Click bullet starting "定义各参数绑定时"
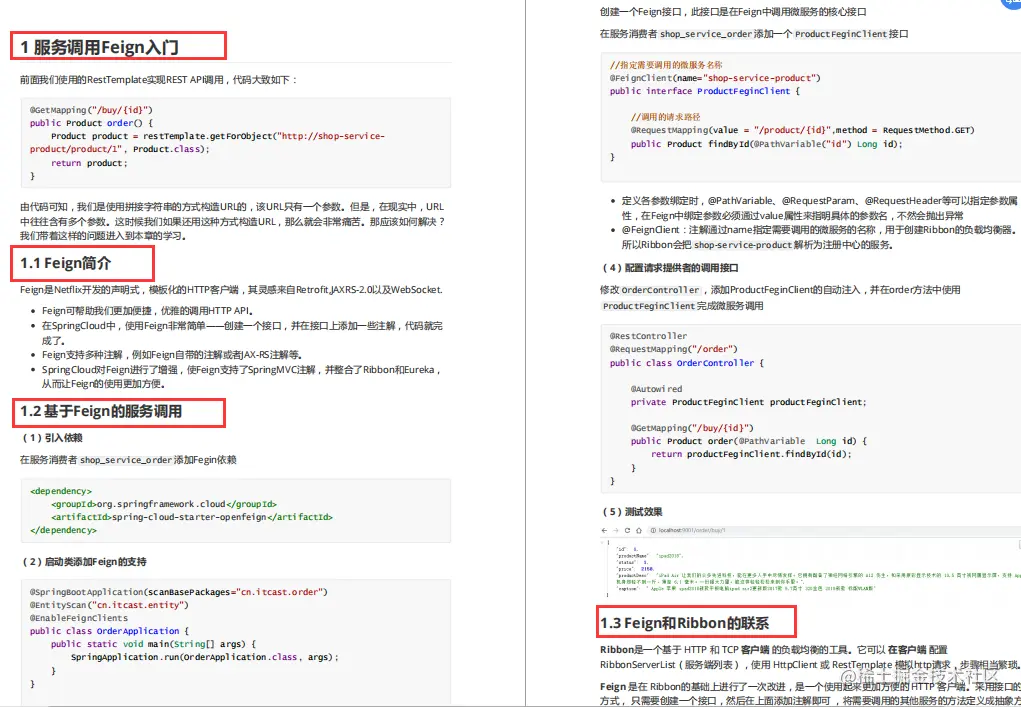This screenshot has width=1021, height=707. 820,208
